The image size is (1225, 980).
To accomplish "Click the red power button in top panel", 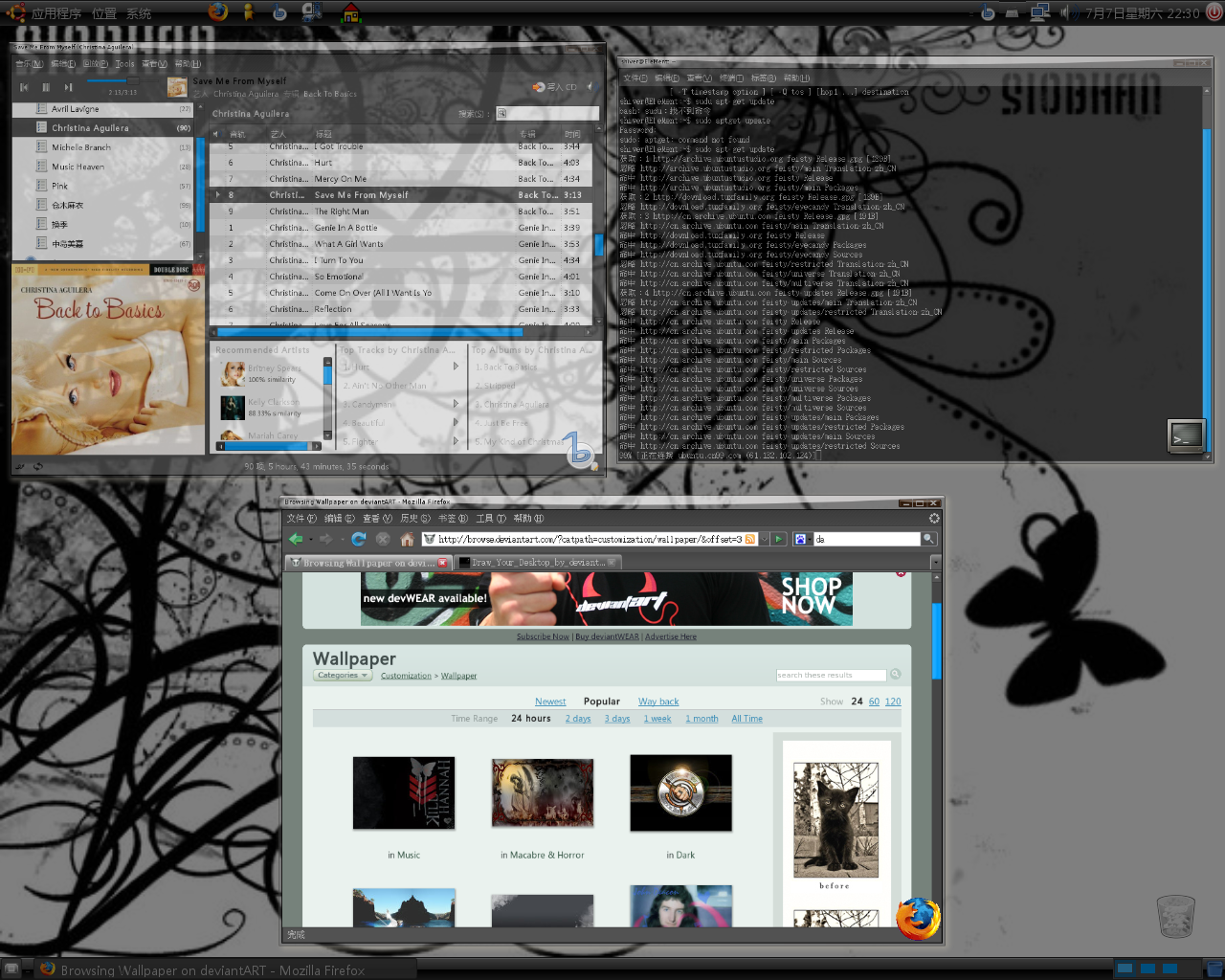I will [x=1214, y=12].
